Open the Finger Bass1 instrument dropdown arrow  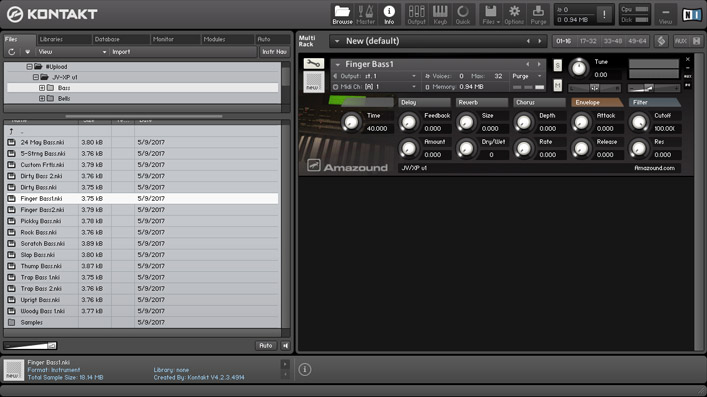click(338, 65)
